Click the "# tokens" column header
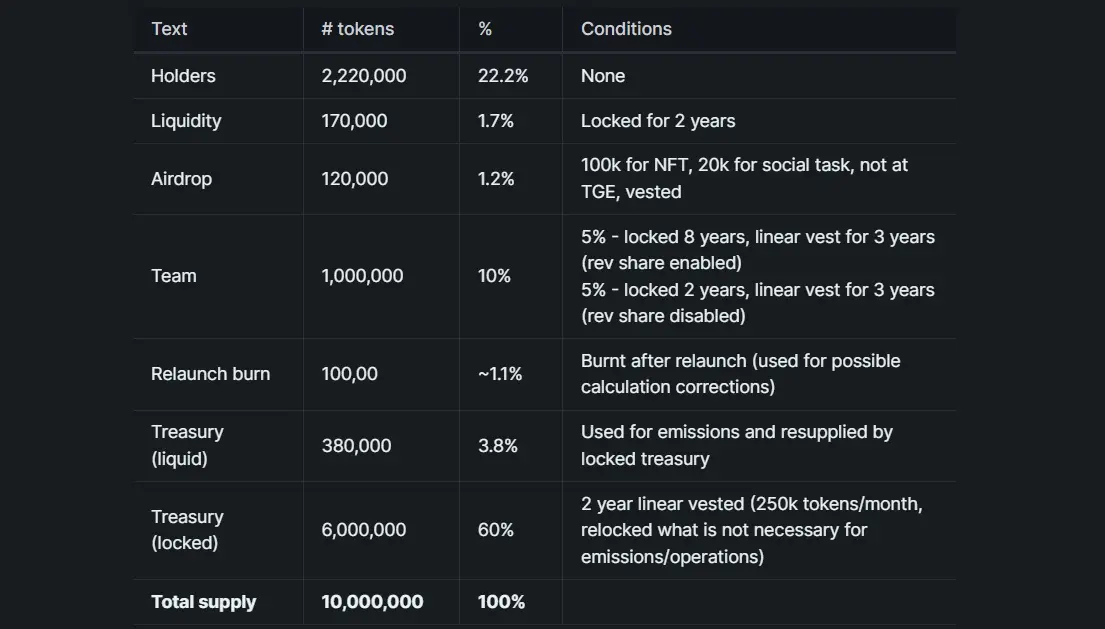This screenshot has width=1105, height=629. coord(357,29)
